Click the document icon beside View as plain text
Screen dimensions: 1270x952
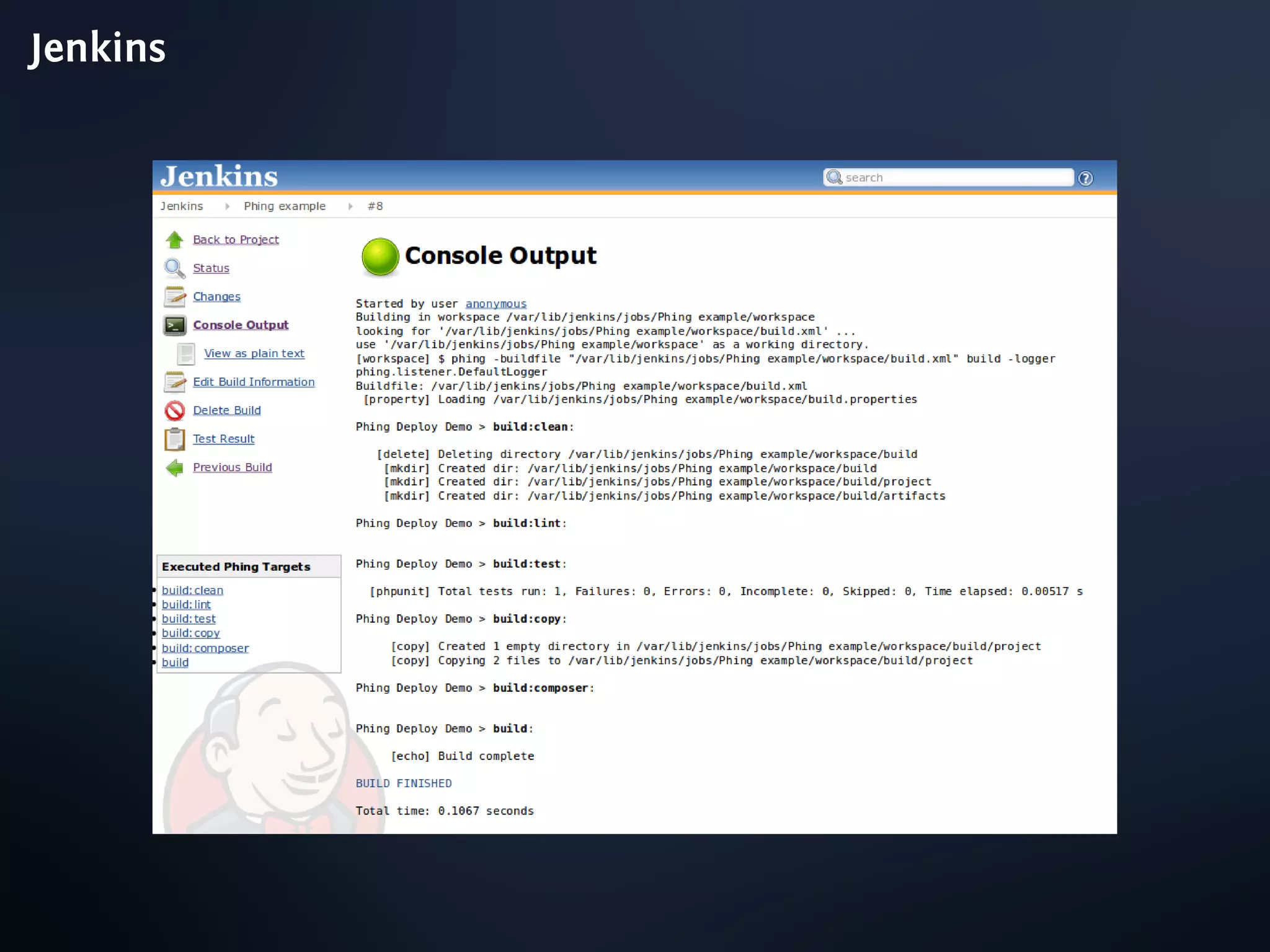[186, 354]
